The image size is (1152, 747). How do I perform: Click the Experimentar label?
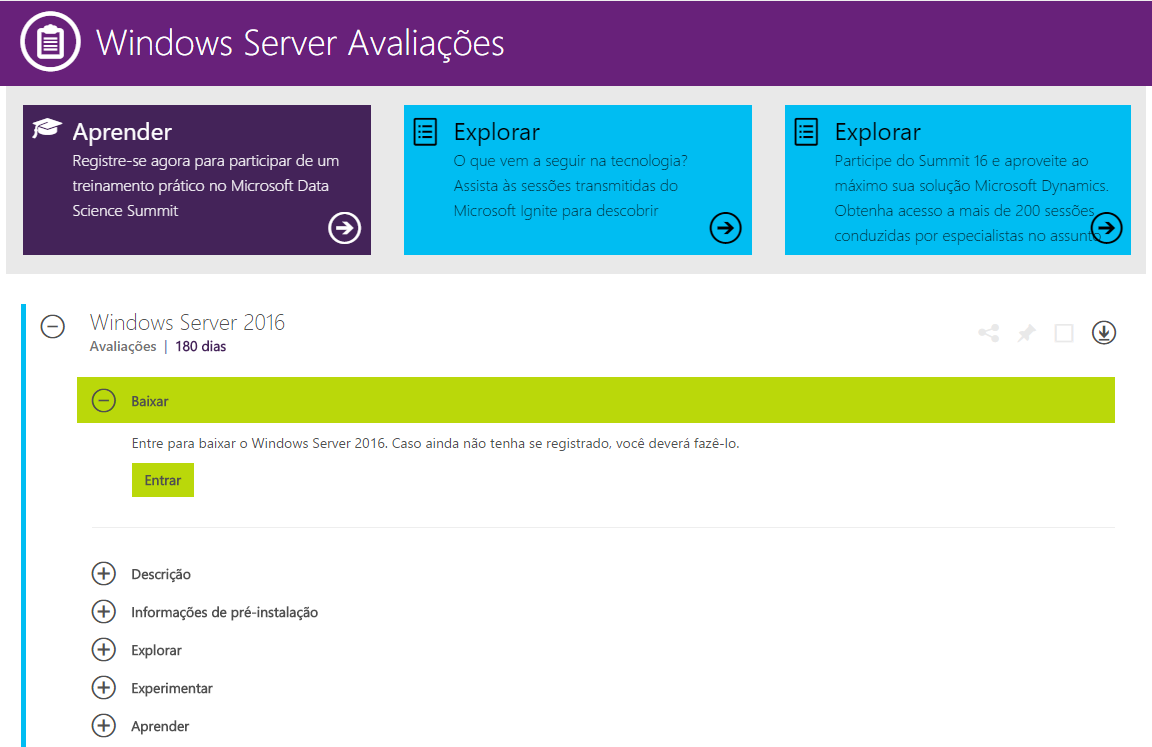[x=172, y=688]
